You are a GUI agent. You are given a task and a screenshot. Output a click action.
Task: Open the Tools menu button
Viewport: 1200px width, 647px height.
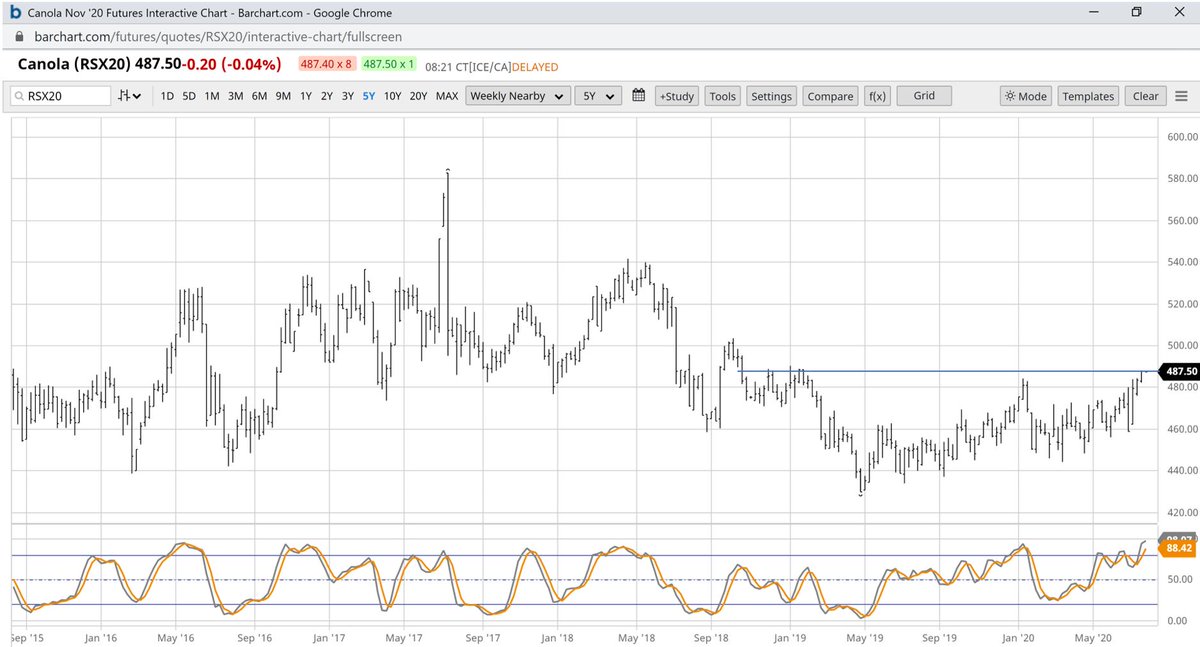pos(722,96)
